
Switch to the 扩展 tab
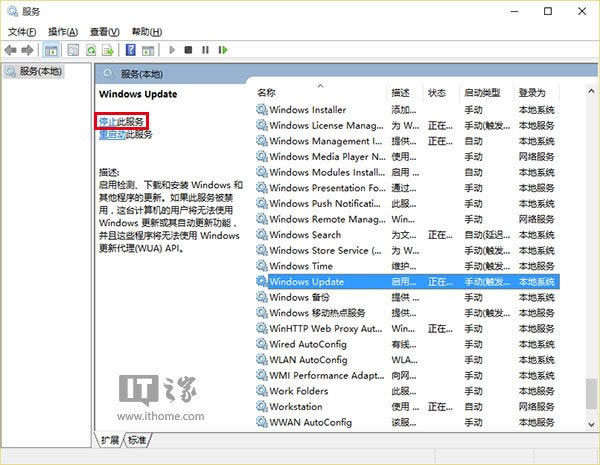pos(110,440)
